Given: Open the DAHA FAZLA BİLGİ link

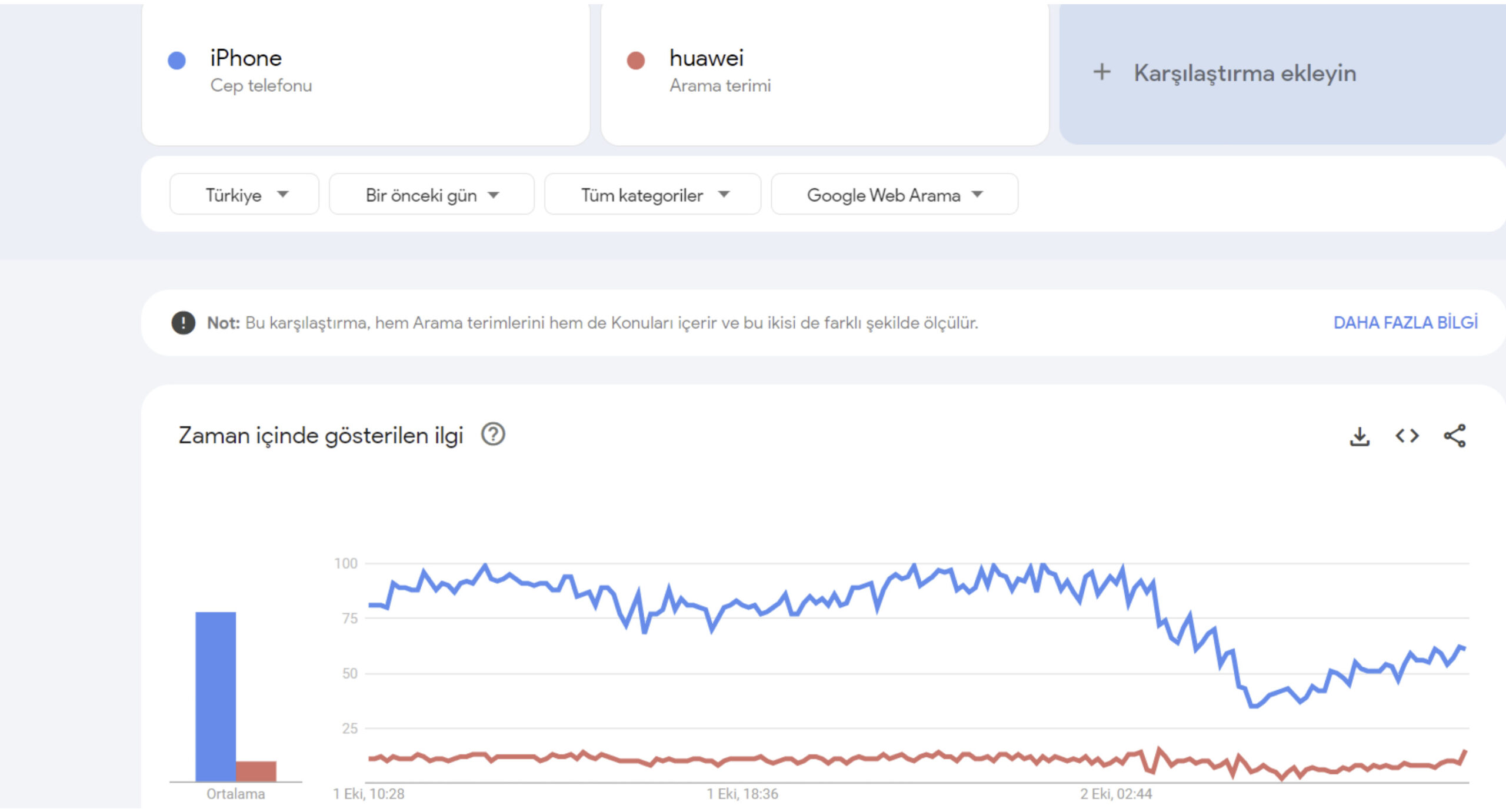Looking at the screenshot, I should pyautogui.click(x=1405, y=323).
